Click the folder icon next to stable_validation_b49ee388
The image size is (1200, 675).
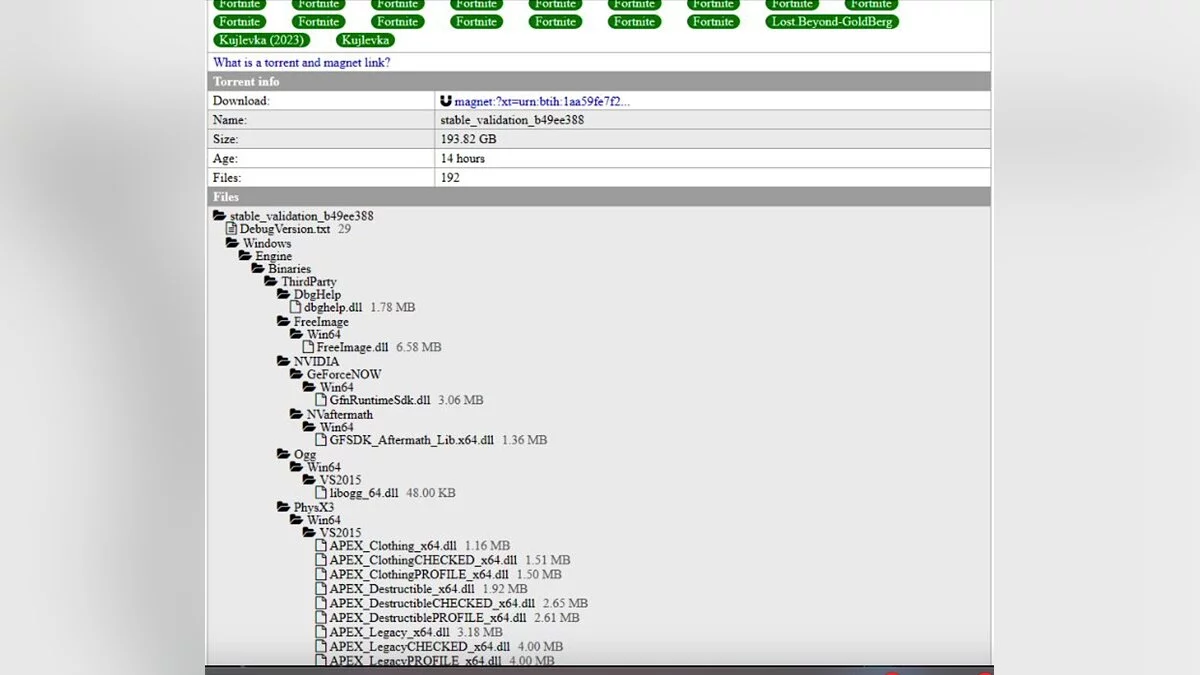click(219, 216)
